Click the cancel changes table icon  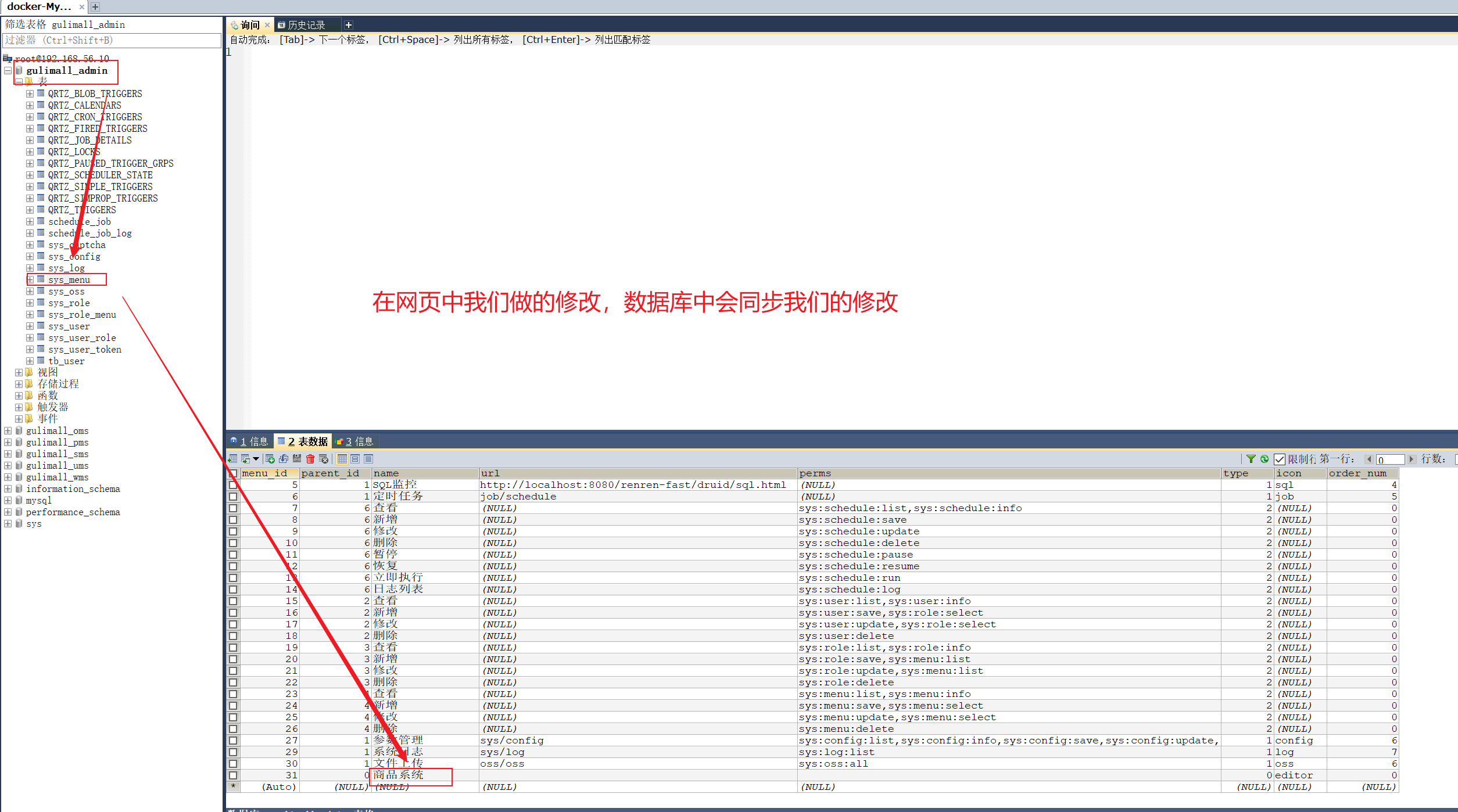coord(324,459)
